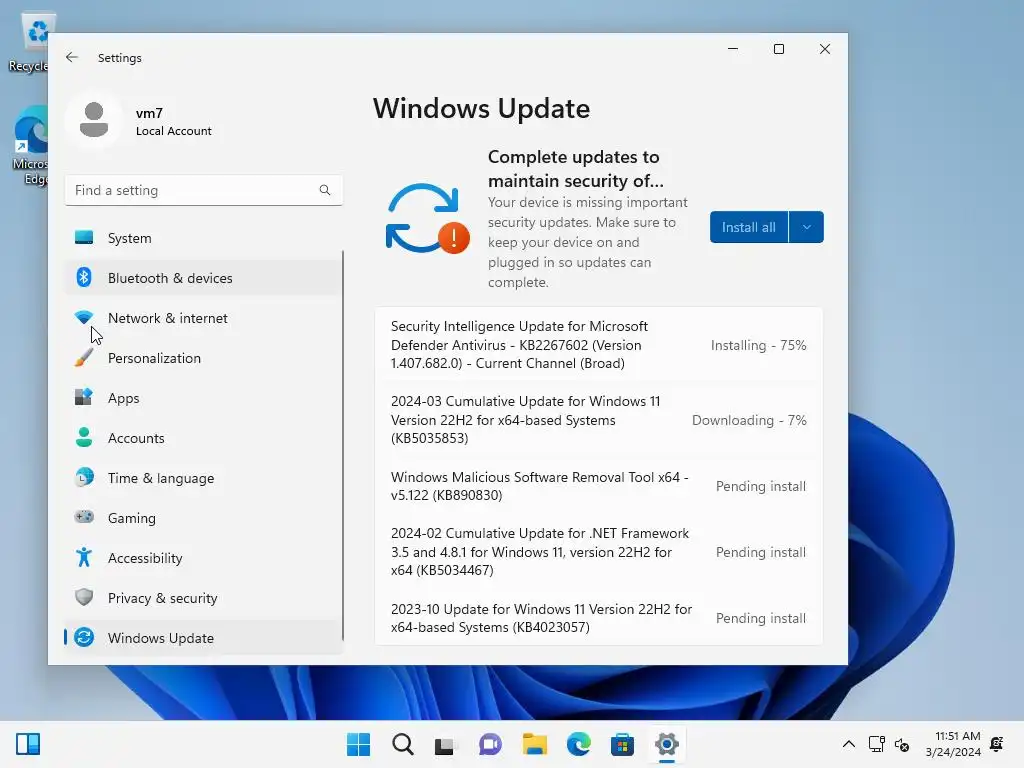
Task: Click the Accessibility figure icon
Action: [x=84, y=558]
